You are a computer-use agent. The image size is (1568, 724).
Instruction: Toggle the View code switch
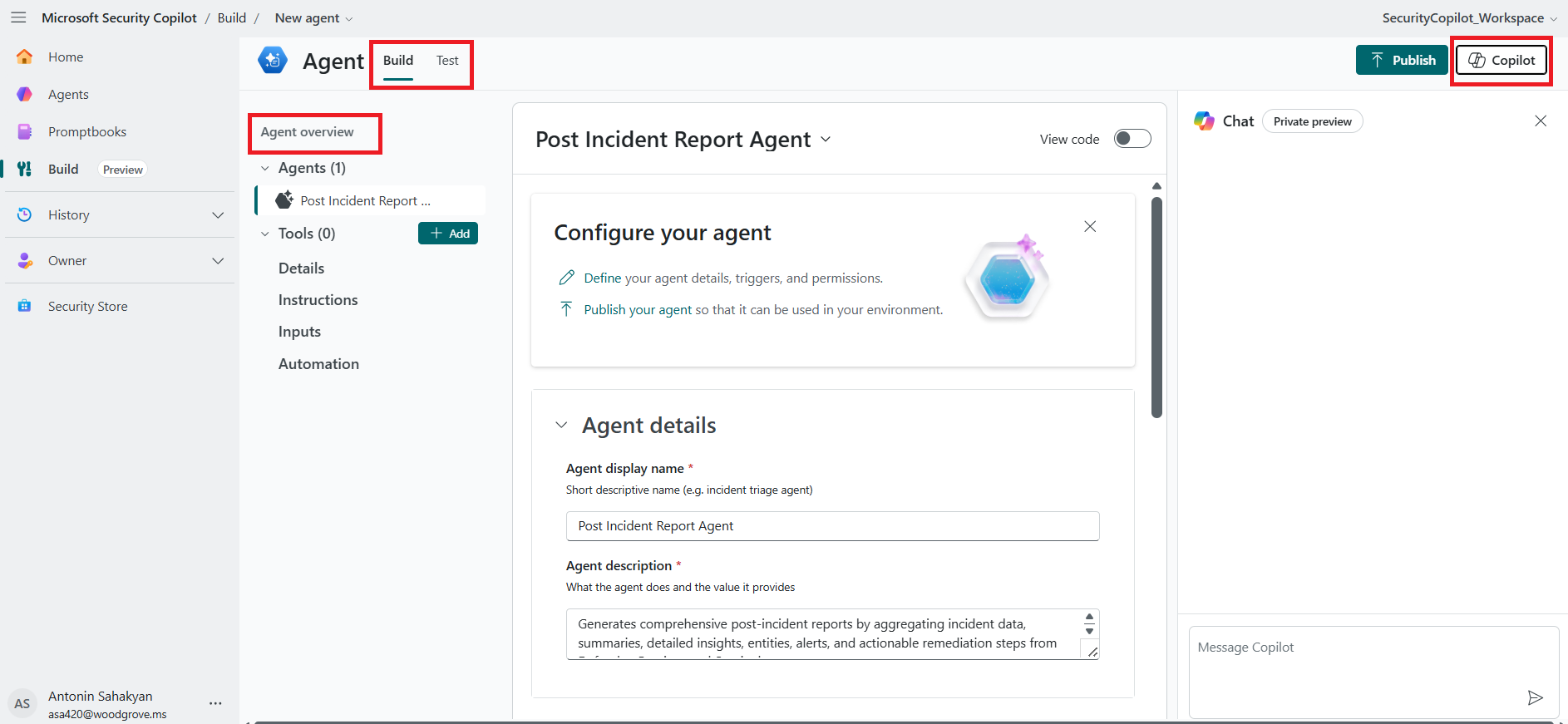(1132, 139)
